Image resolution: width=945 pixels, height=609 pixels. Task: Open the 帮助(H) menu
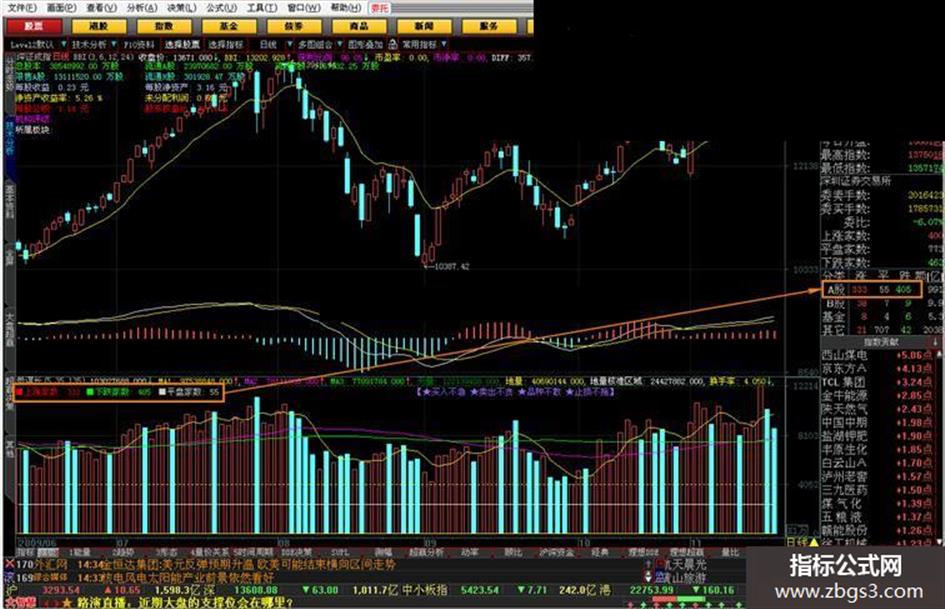pyautogui.click(x=345, y=8)
